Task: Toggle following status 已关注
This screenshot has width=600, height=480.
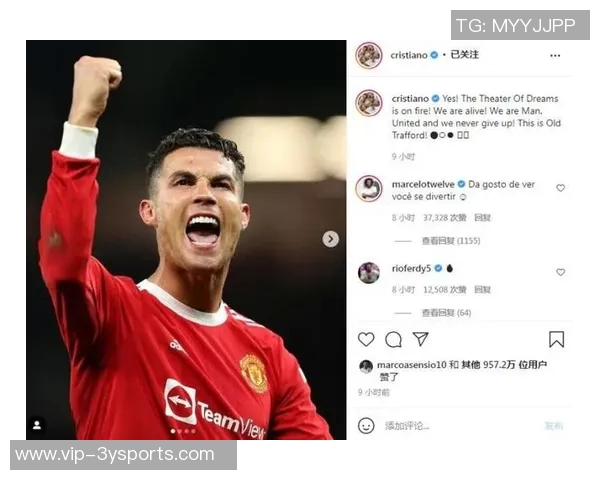Action: click(x=465, y=55)
